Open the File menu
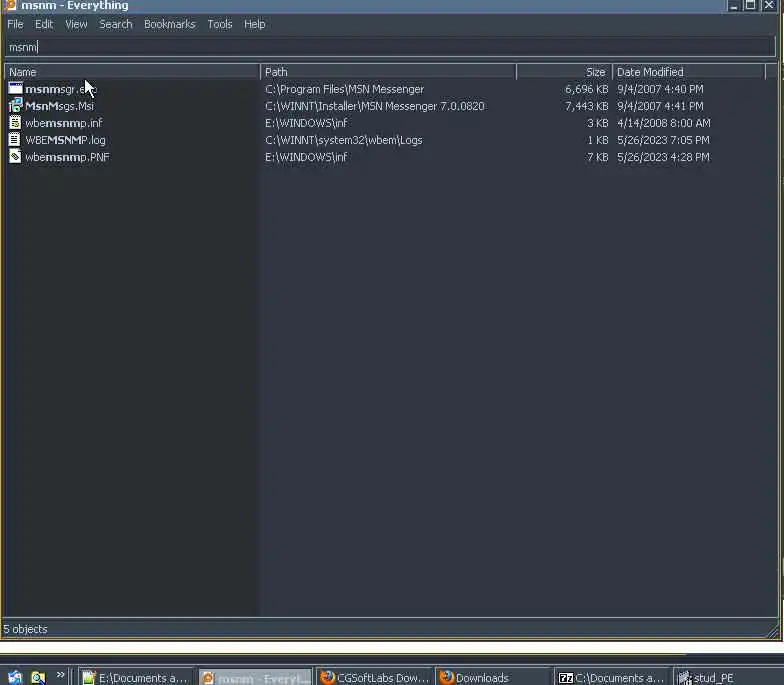 15,24
